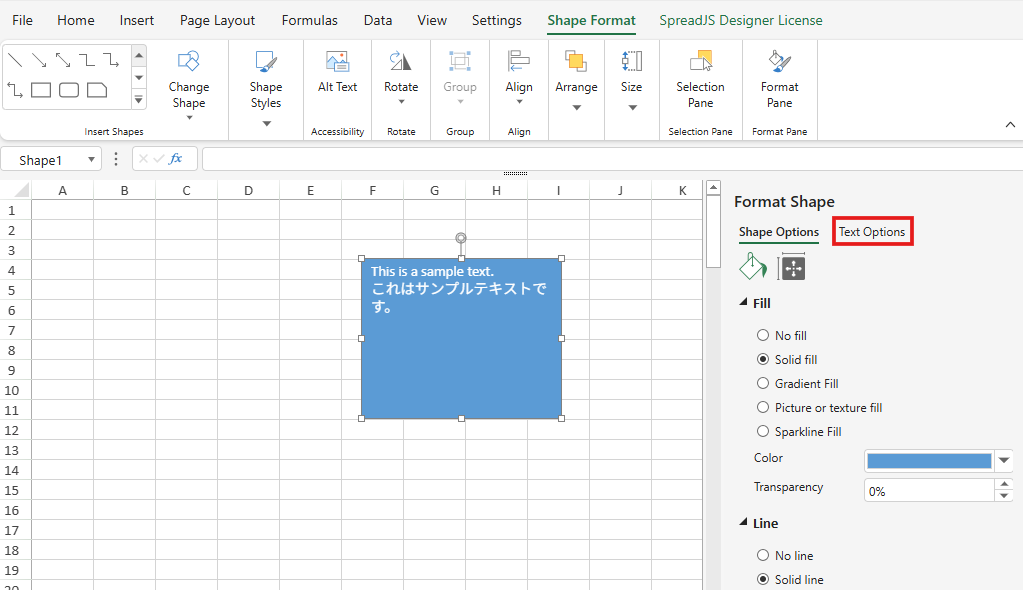Open the Shape Styles gallery
Viewport: 1023px width, 590px height.
[266, 89]
